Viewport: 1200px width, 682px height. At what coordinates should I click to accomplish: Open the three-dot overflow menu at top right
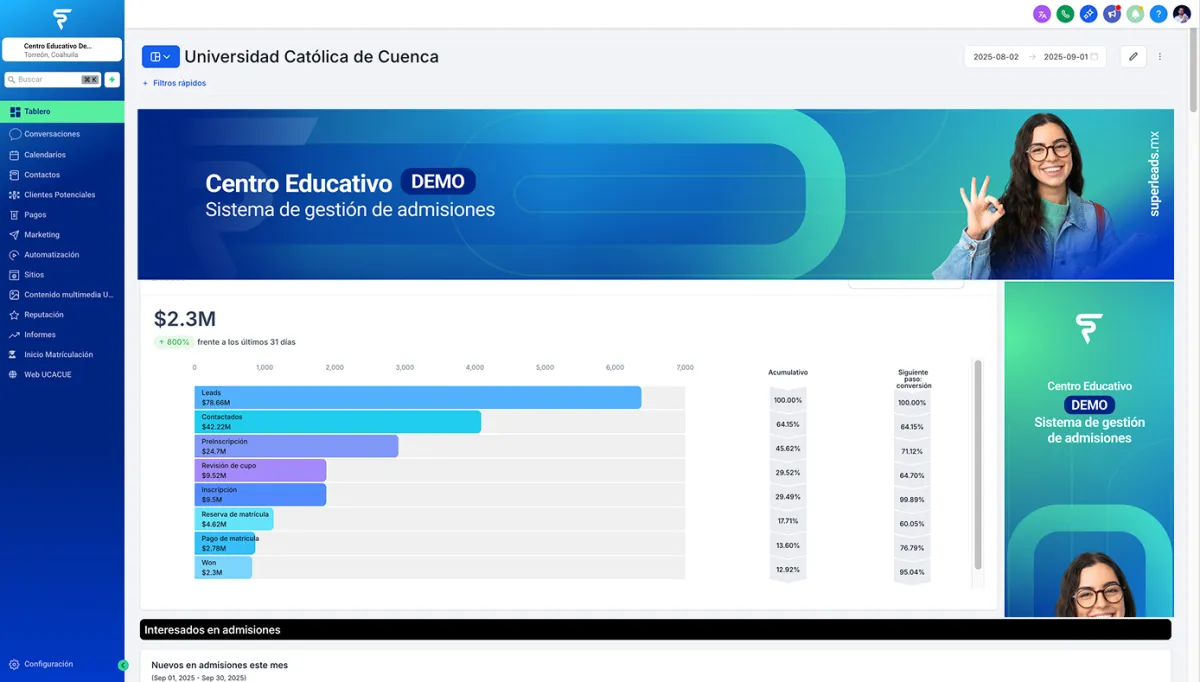[x=1160, y=56]
